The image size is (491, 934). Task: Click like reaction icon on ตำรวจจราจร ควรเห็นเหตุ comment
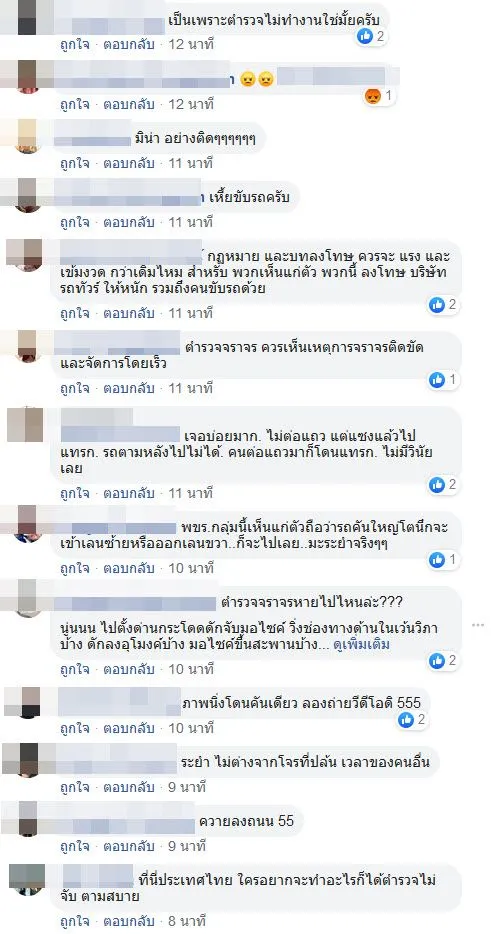coord(437,380)
